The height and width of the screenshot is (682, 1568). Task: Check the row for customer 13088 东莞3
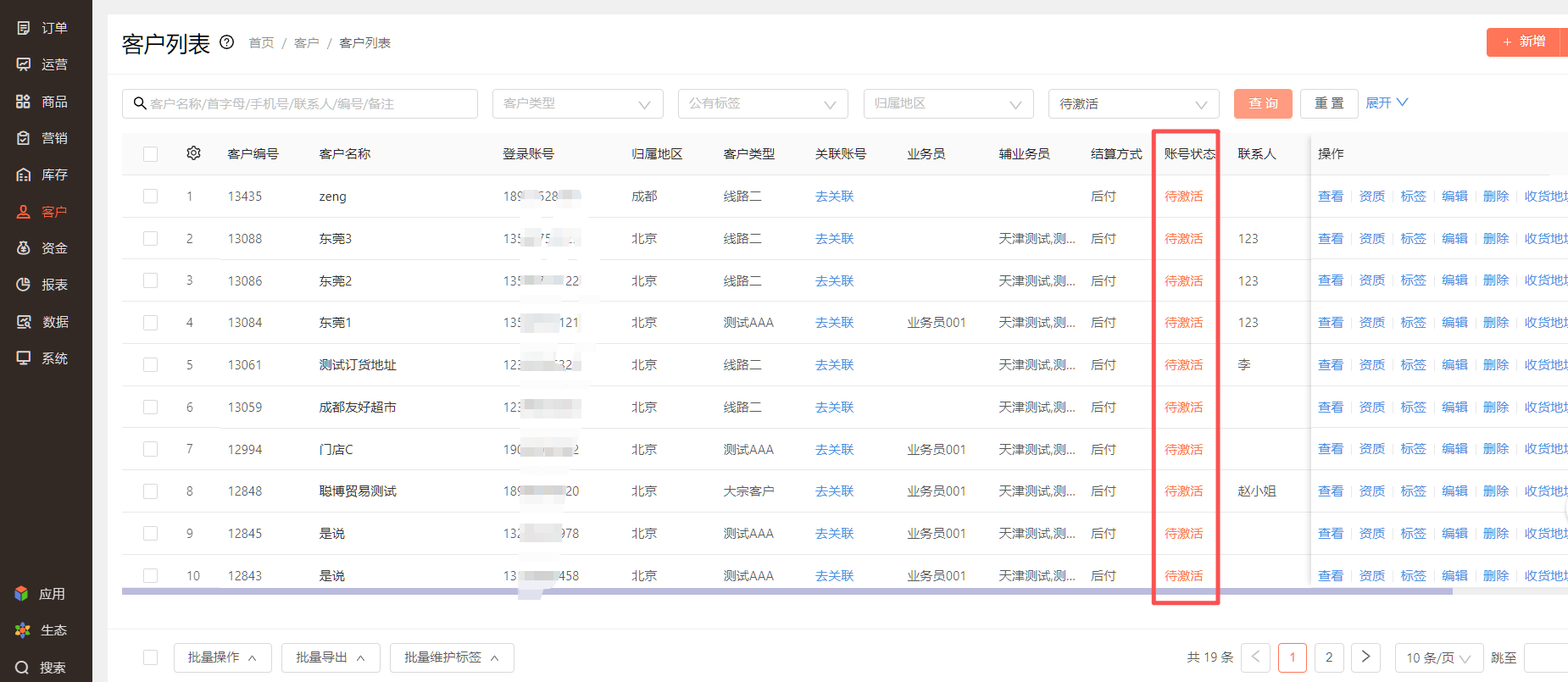pyautogui.click(x=151, y=239)
